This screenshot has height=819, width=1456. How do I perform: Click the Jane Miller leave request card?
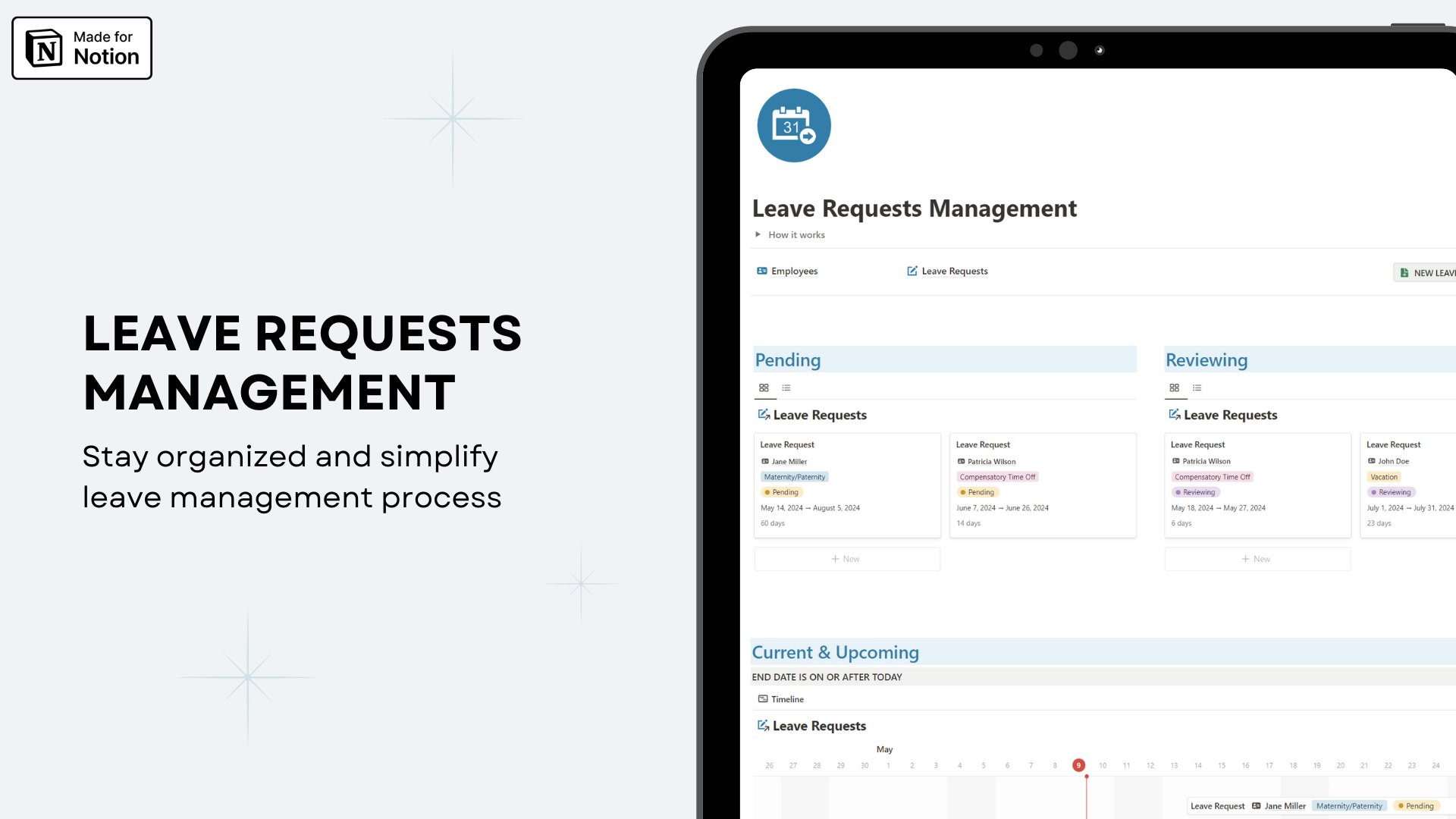tap(846, 484)
